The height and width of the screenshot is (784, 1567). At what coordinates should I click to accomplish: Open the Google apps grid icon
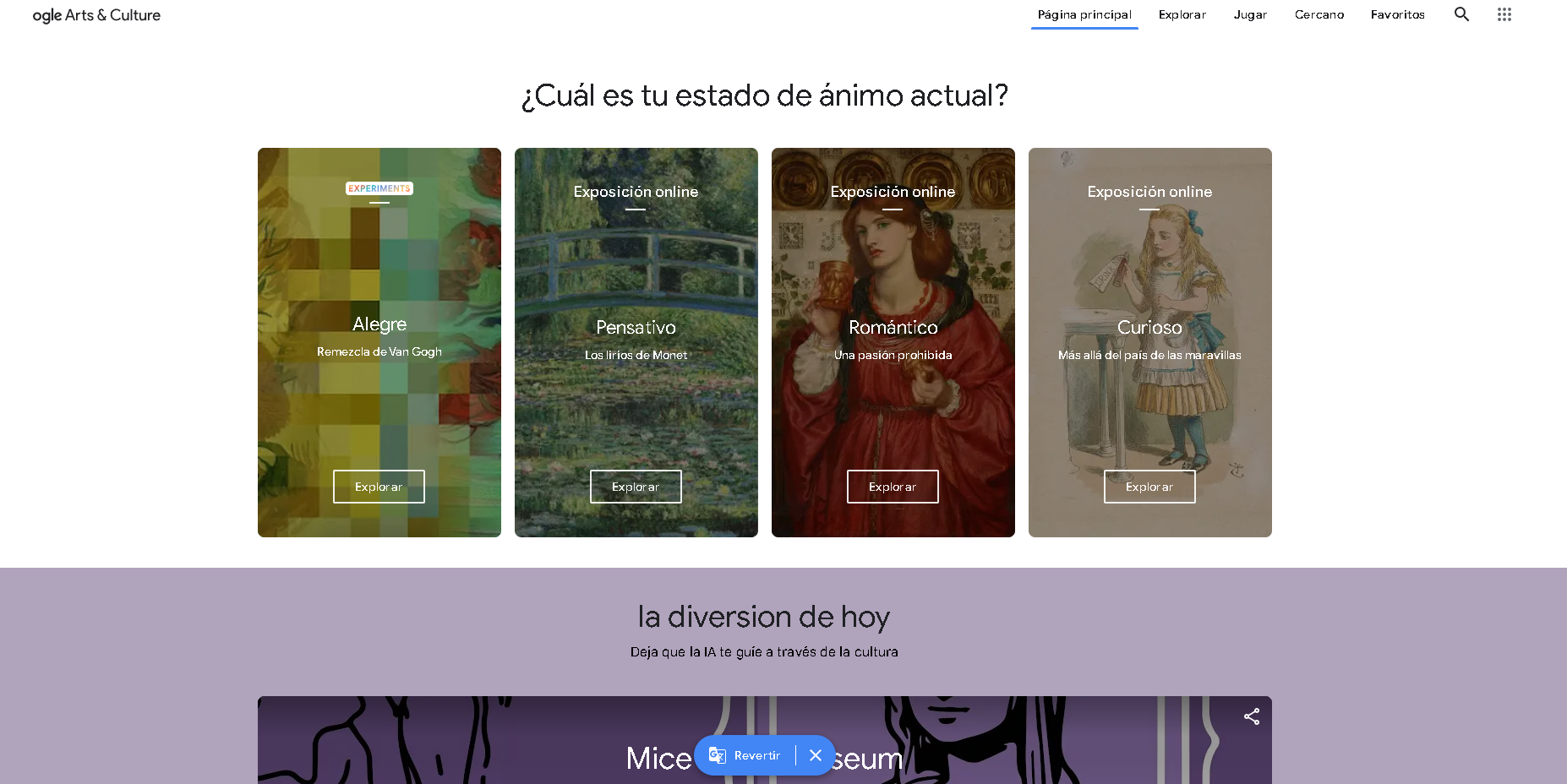(x=1504, y=14)
